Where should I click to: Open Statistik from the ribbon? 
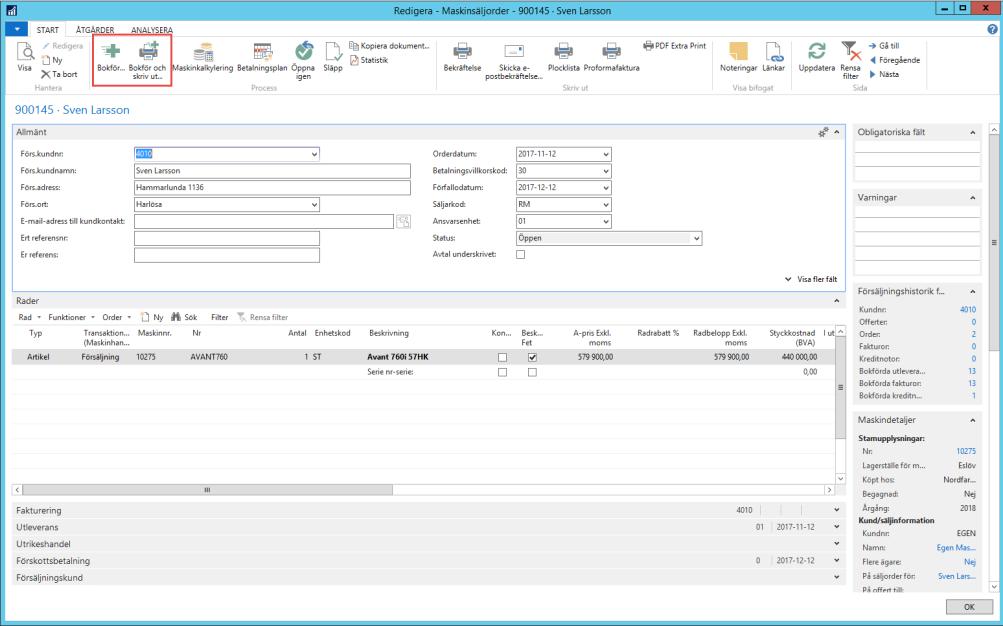(x=369, y=60)
